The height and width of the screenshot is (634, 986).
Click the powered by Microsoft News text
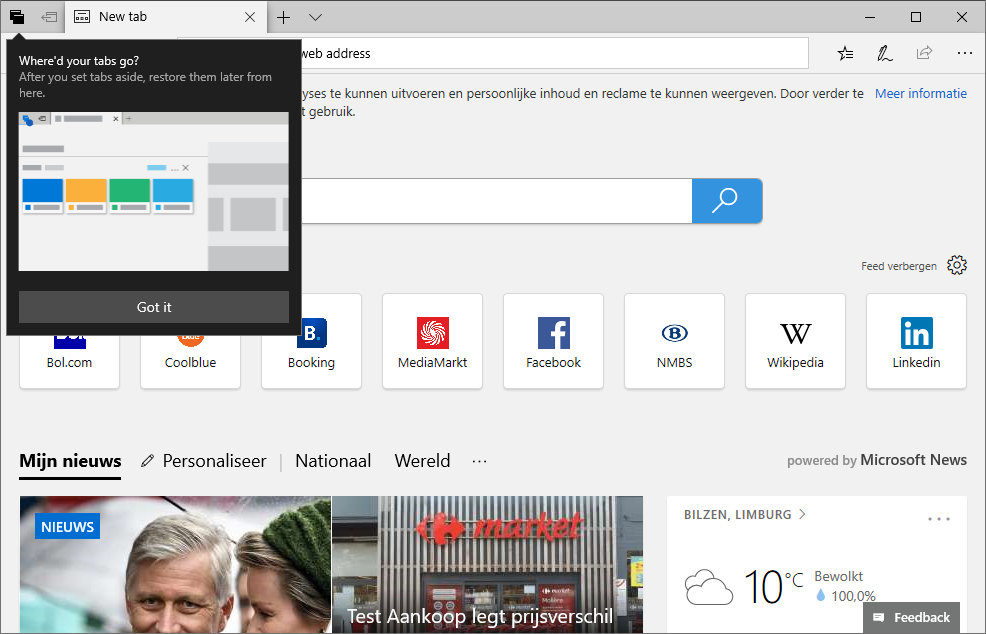point(877,460)
